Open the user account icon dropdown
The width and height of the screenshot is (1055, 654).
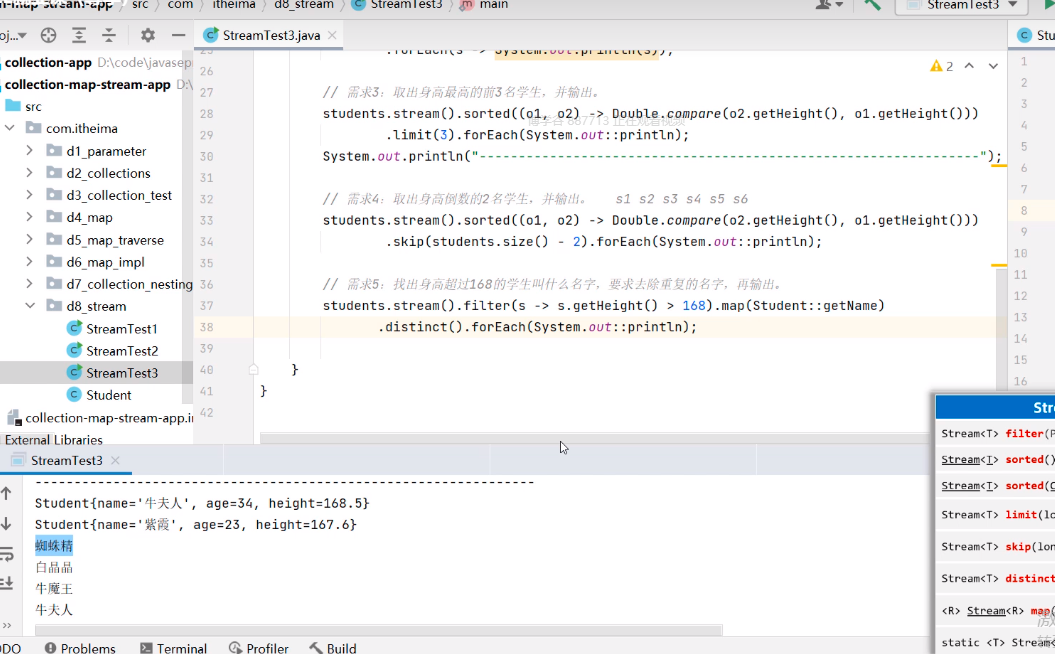pyautogui.click(x=830, y=5)
